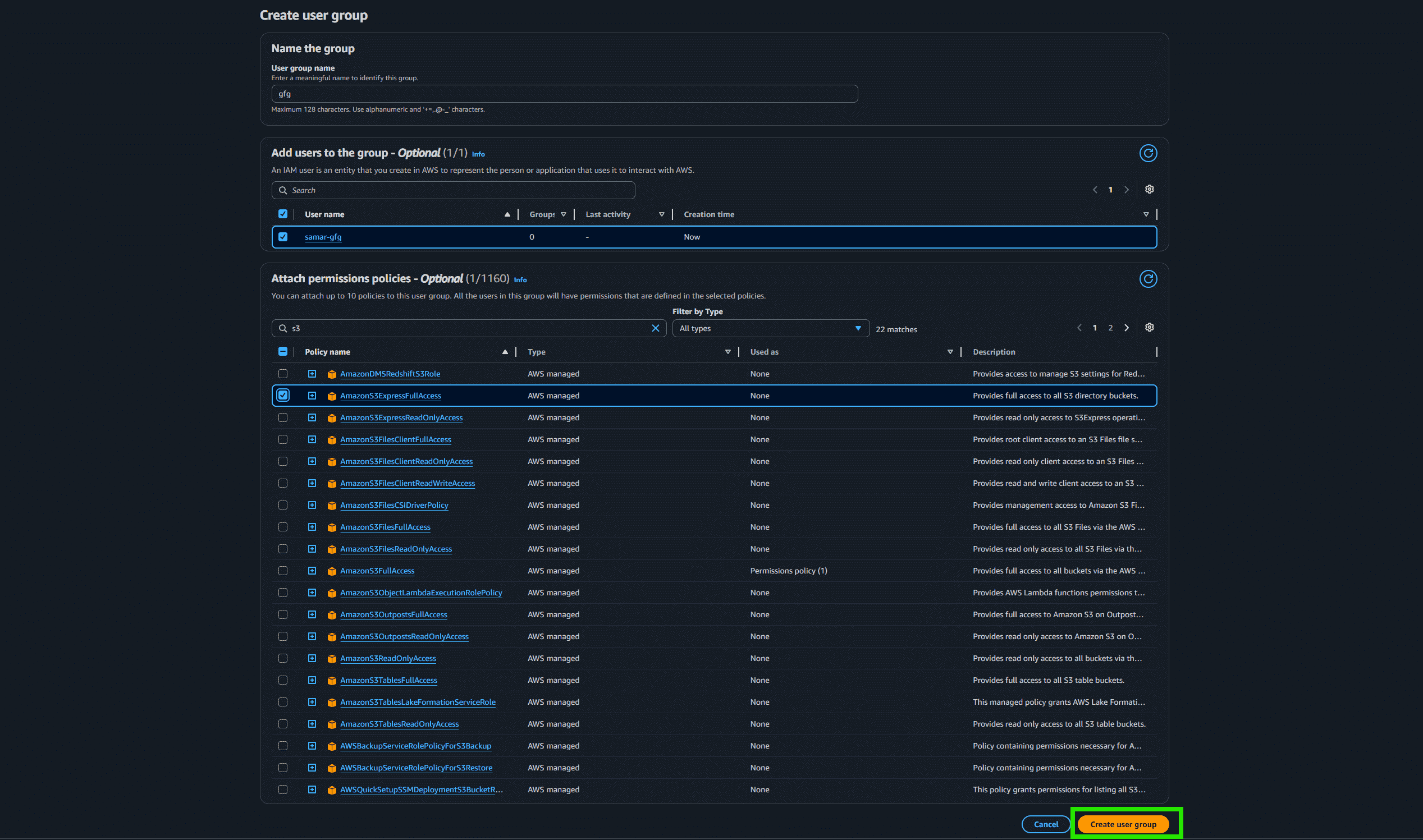Image resolution: width=1423 pixels, height=840 pixels.
Task: Click the users Search field
Action: (453, 190)
